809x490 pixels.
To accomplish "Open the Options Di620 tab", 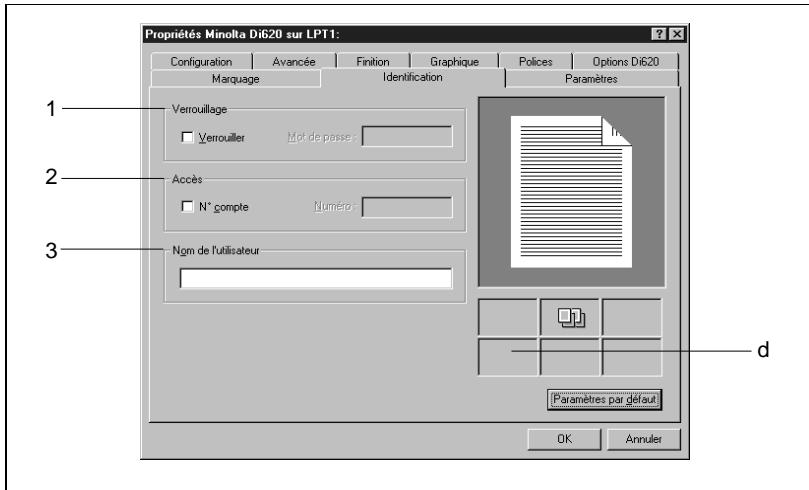I will (x=625, y=61).
